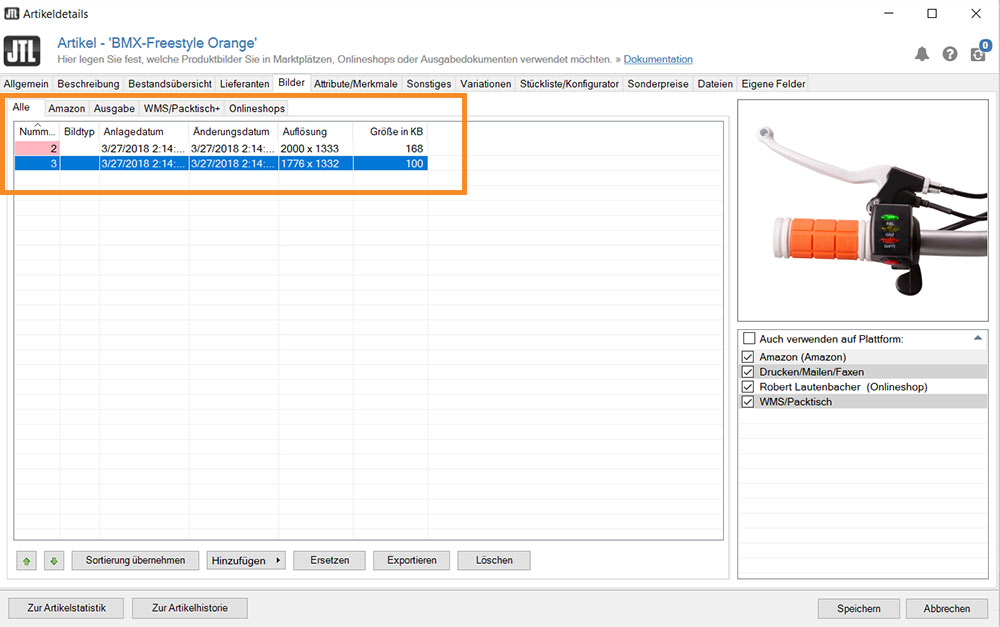Click the JTL logo icon

click(22, 51)
